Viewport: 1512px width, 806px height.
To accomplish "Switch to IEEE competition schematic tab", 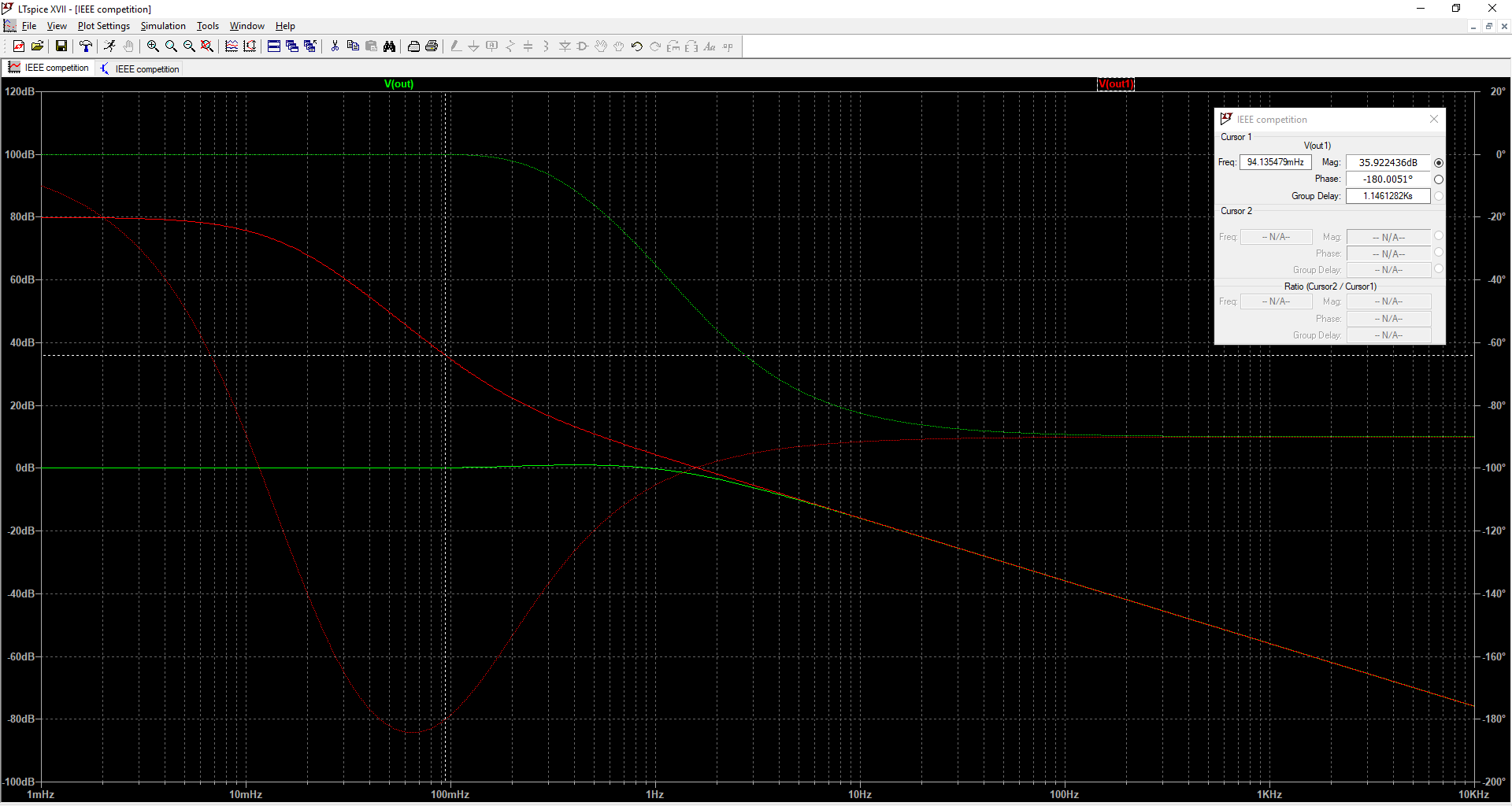I will point(139,68).
